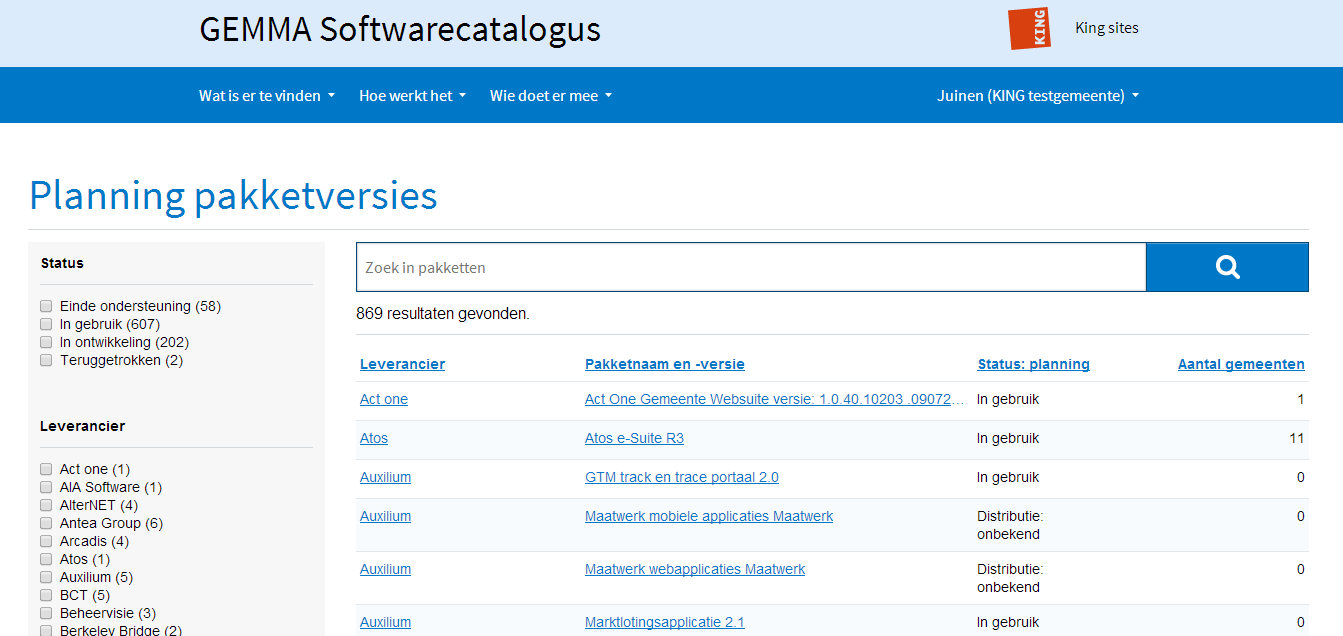Click Auxilium link in Marktlotingsapplicatie row
Screen dimensions: 1343x636
point(385,622)
